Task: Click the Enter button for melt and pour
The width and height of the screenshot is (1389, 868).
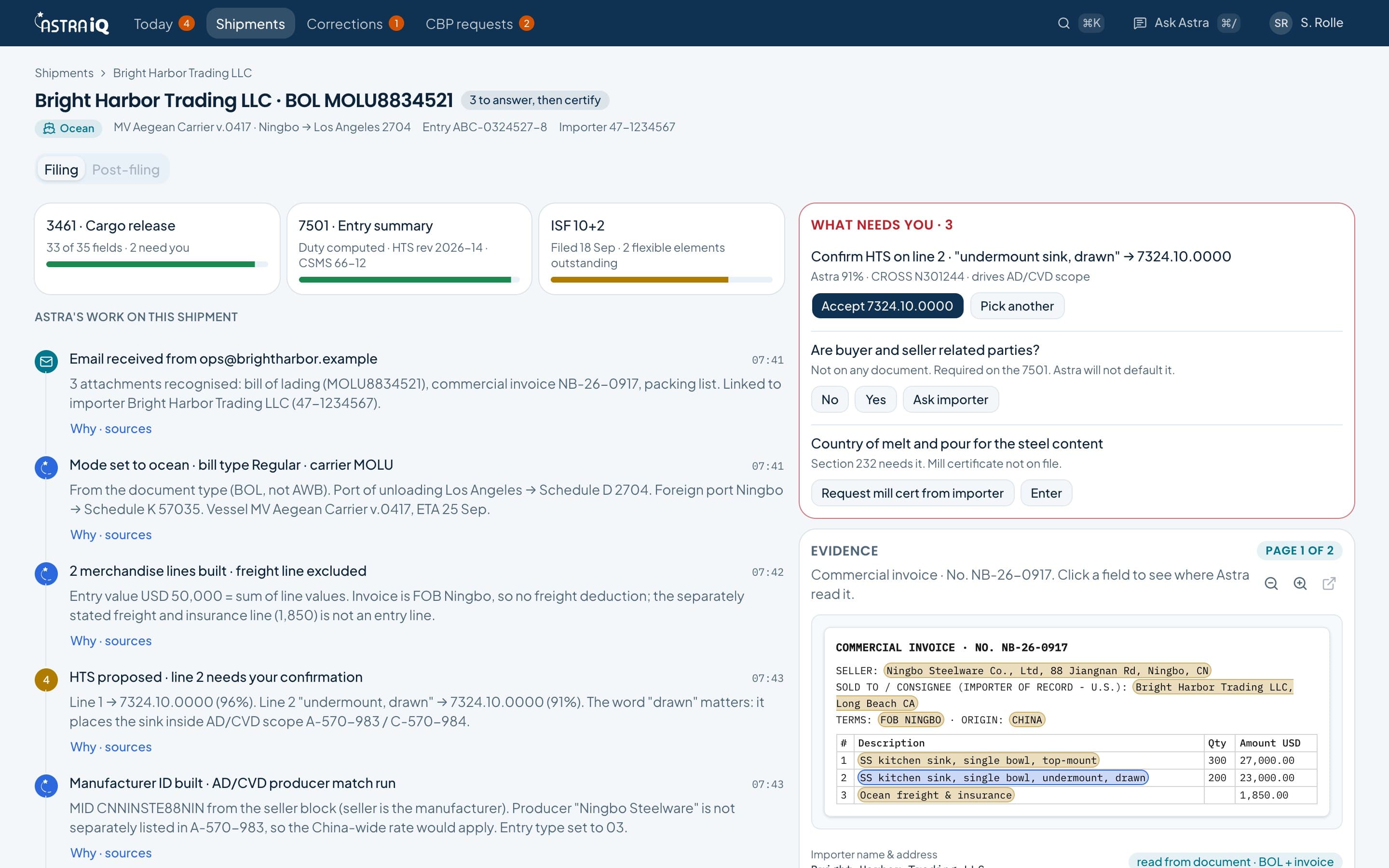Action: pos(1046,493)
